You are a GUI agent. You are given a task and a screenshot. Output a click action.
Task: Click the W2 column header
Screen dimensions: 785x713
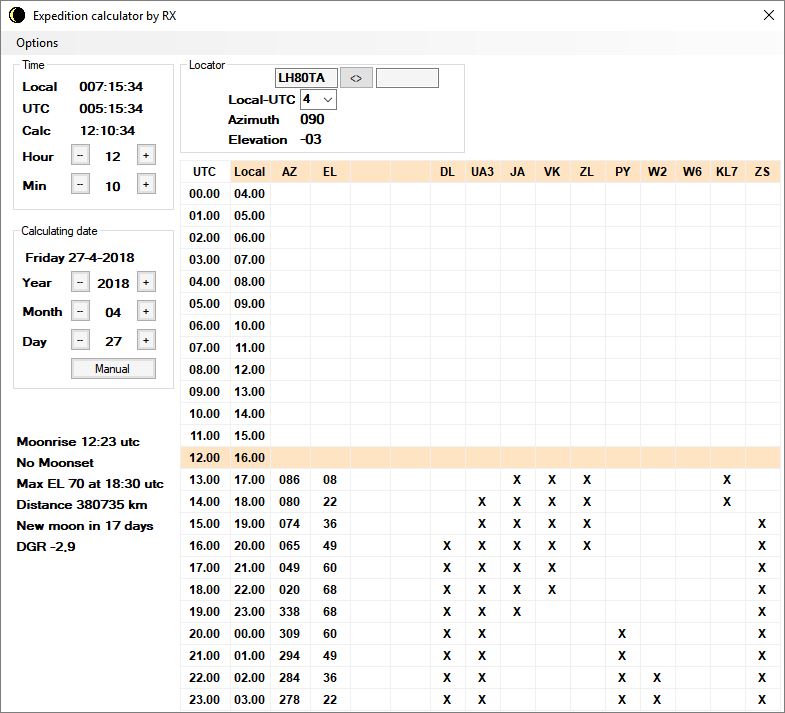click(657, 172)
